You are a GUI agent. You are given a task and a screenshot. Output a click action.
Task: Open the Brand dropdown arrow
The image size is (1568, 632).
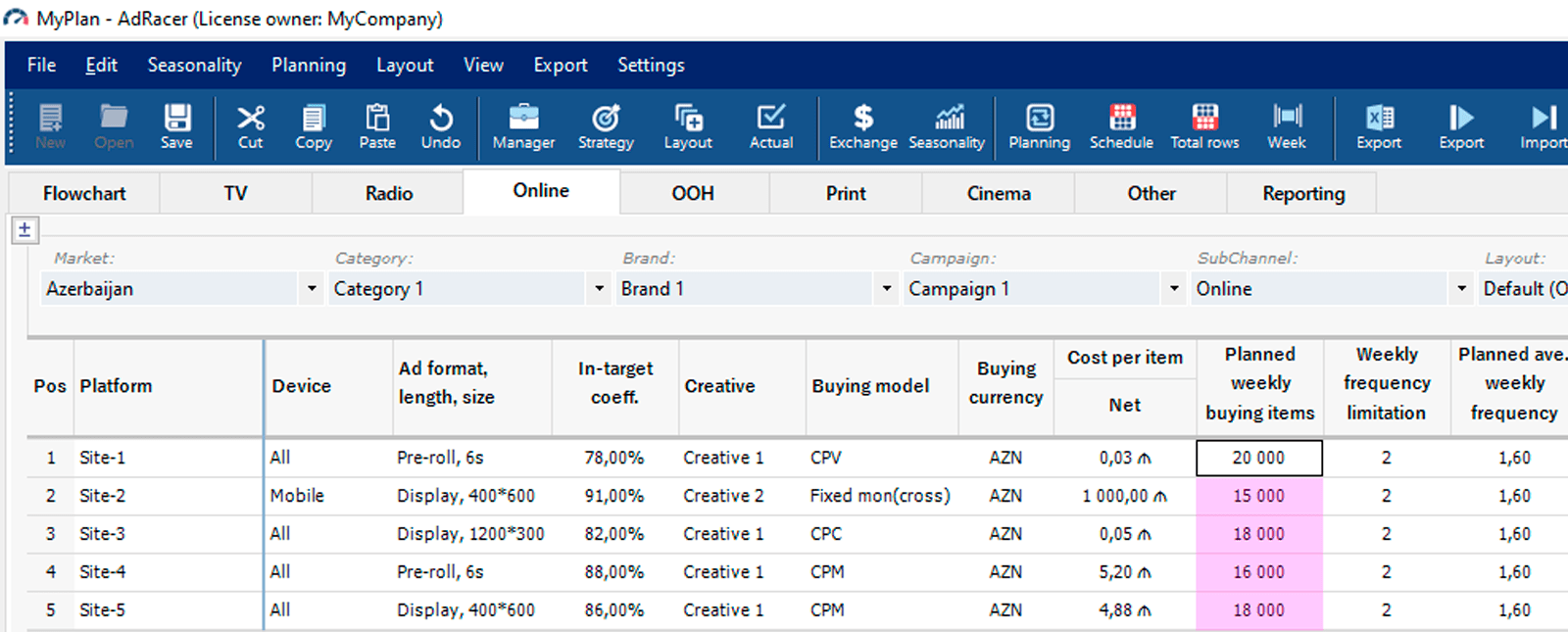[x=886, y=289]
